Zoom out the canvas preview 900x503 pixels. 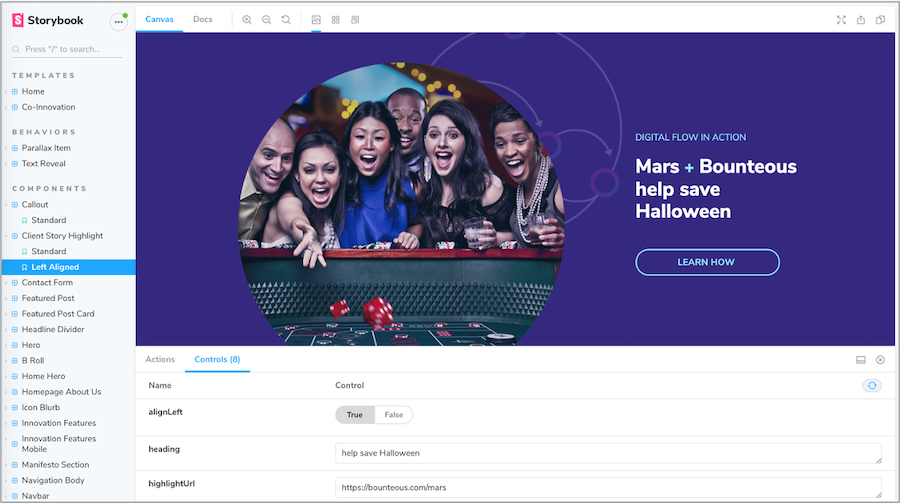(x=266, y=20)
